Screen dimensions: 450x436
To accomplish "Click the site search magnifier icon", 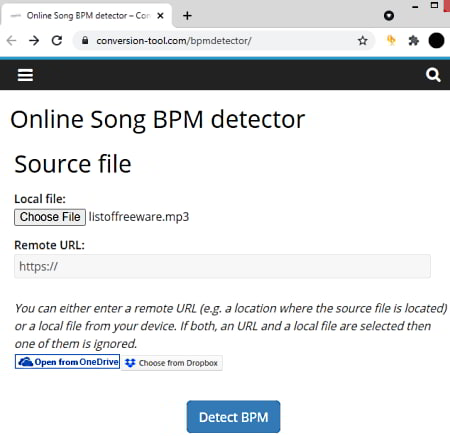I will [x=433, y=75].
